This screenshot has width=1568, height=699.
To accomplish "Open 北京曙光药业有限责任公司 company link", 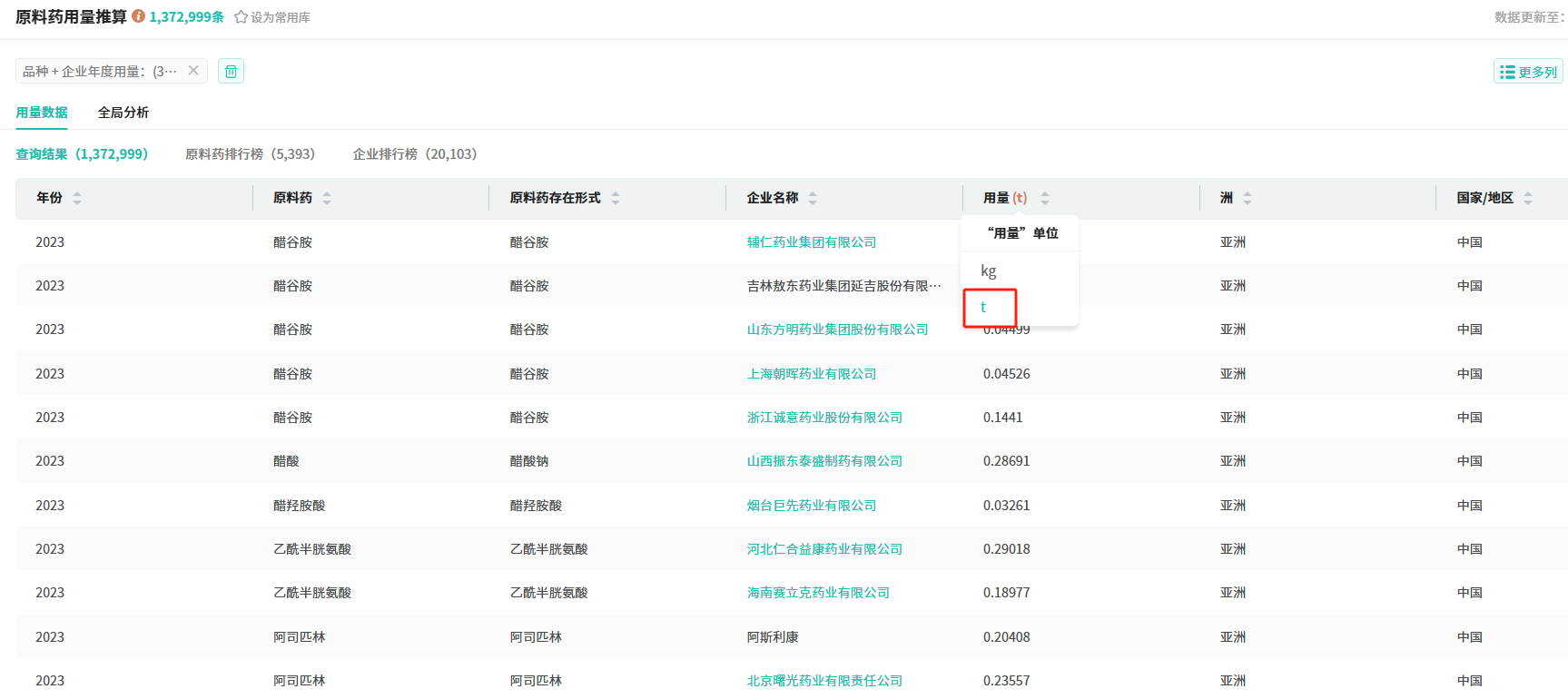I will (823, 681).
